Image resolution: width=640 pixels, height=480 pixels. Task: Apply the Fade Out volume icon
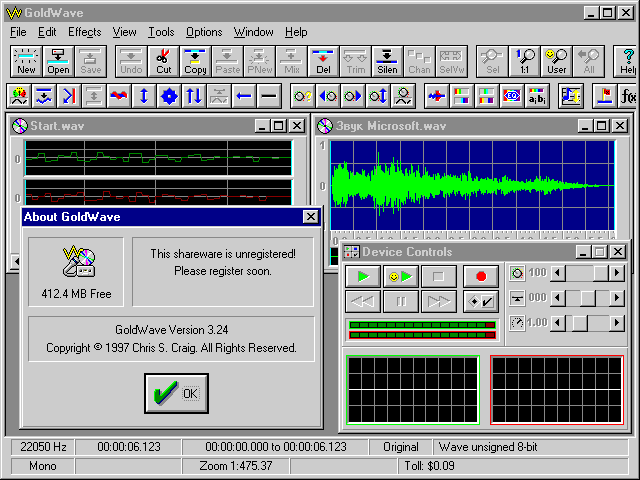353,96
